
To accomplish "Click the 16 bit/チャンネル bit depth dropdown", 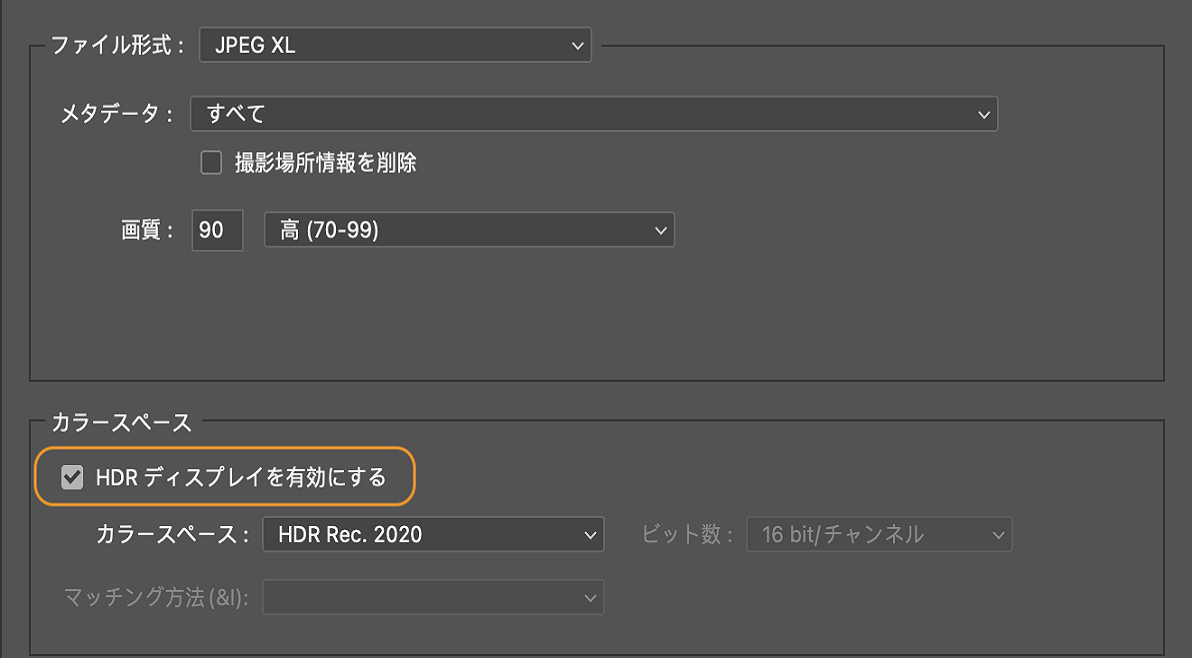I will (x=879, y=535).
